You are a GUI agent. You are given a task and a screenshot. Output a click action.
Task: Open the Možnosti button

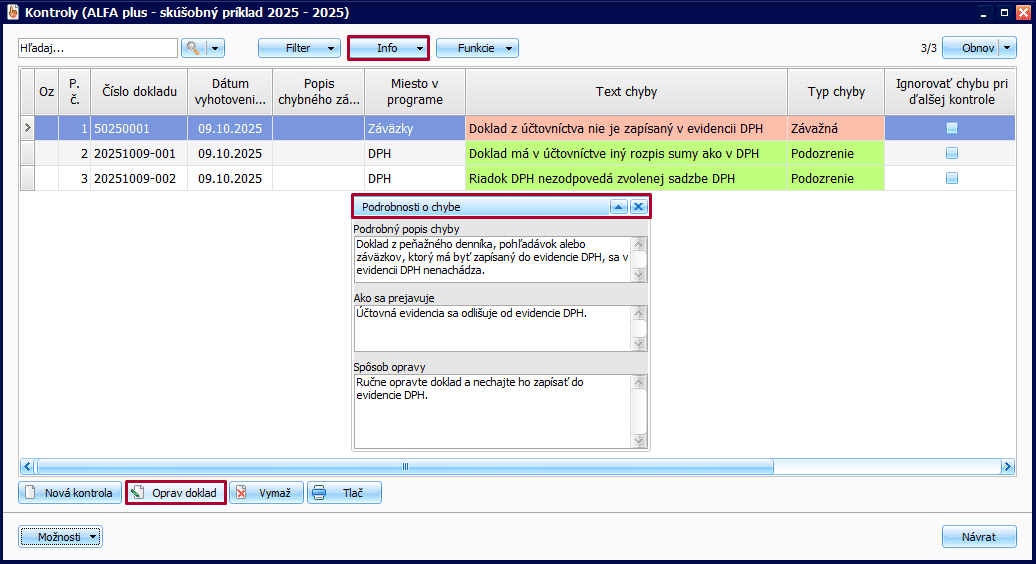click(x=60, y=537)
